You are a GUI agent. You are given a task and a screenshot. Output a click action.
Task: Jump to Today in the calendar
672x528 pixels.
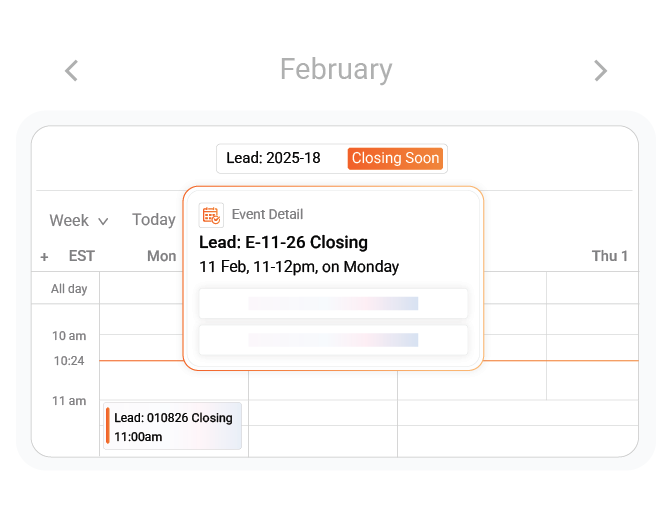pyautogui.click(x=153, y=220)
